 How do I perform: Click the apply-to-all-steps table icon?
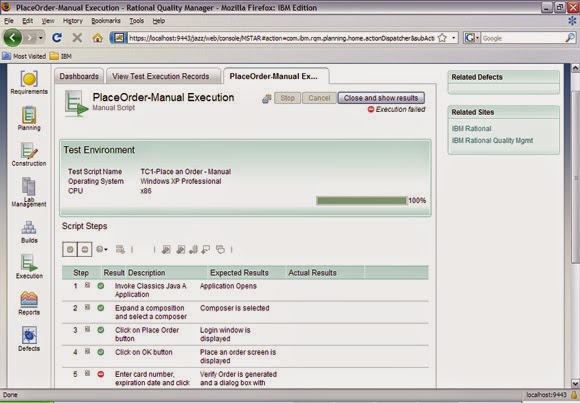tap(120, 249)
